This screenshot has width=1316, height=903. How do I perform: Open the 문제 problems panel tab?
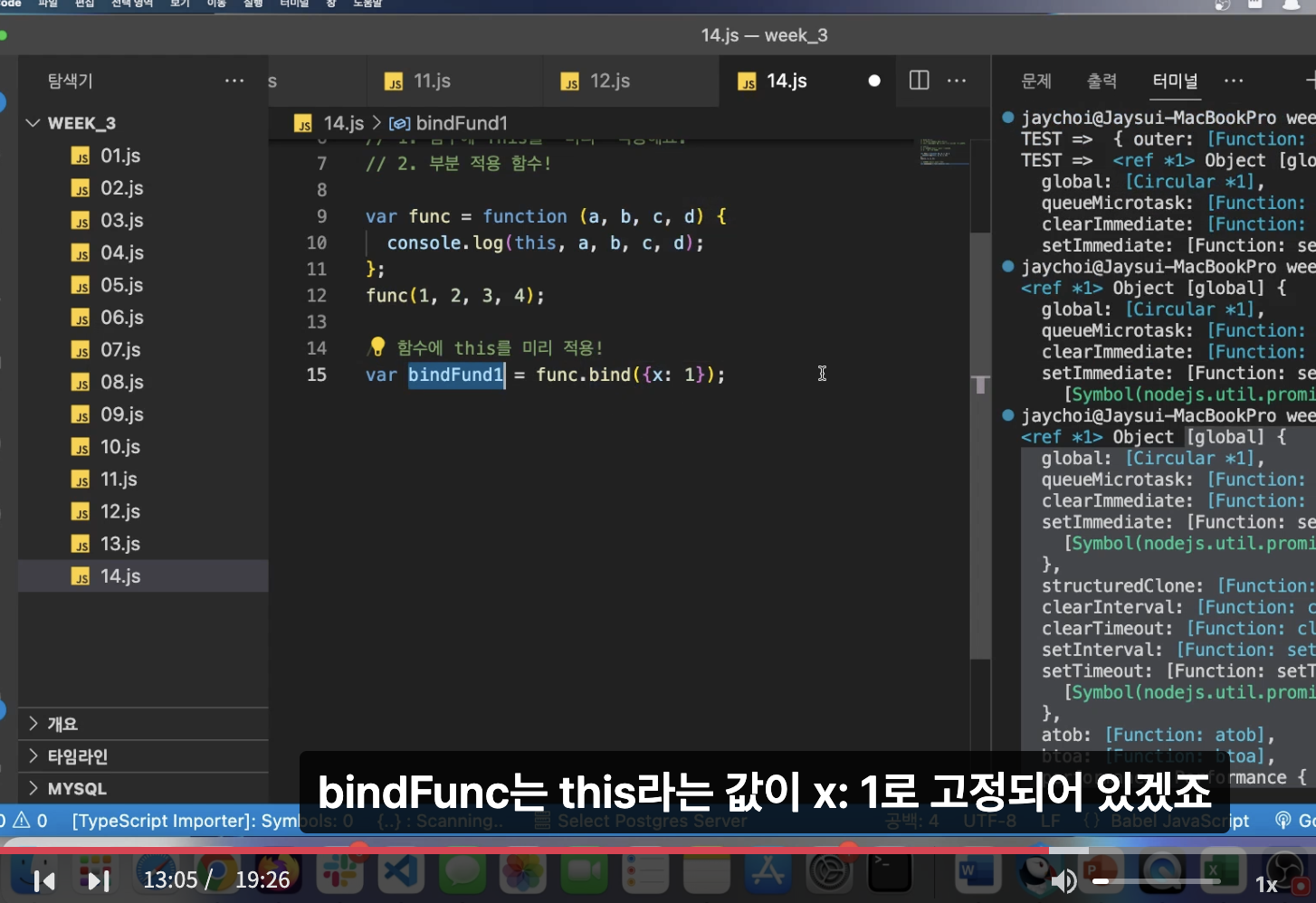pyautogui.click(x=1036, y=81)
